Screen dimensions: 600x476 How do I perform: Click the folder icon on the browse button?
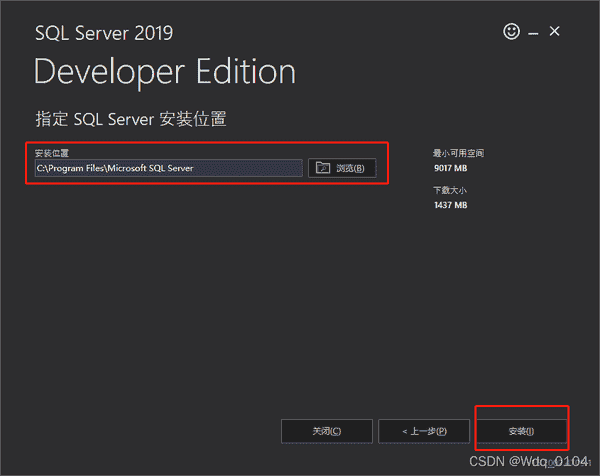(322, 168)
